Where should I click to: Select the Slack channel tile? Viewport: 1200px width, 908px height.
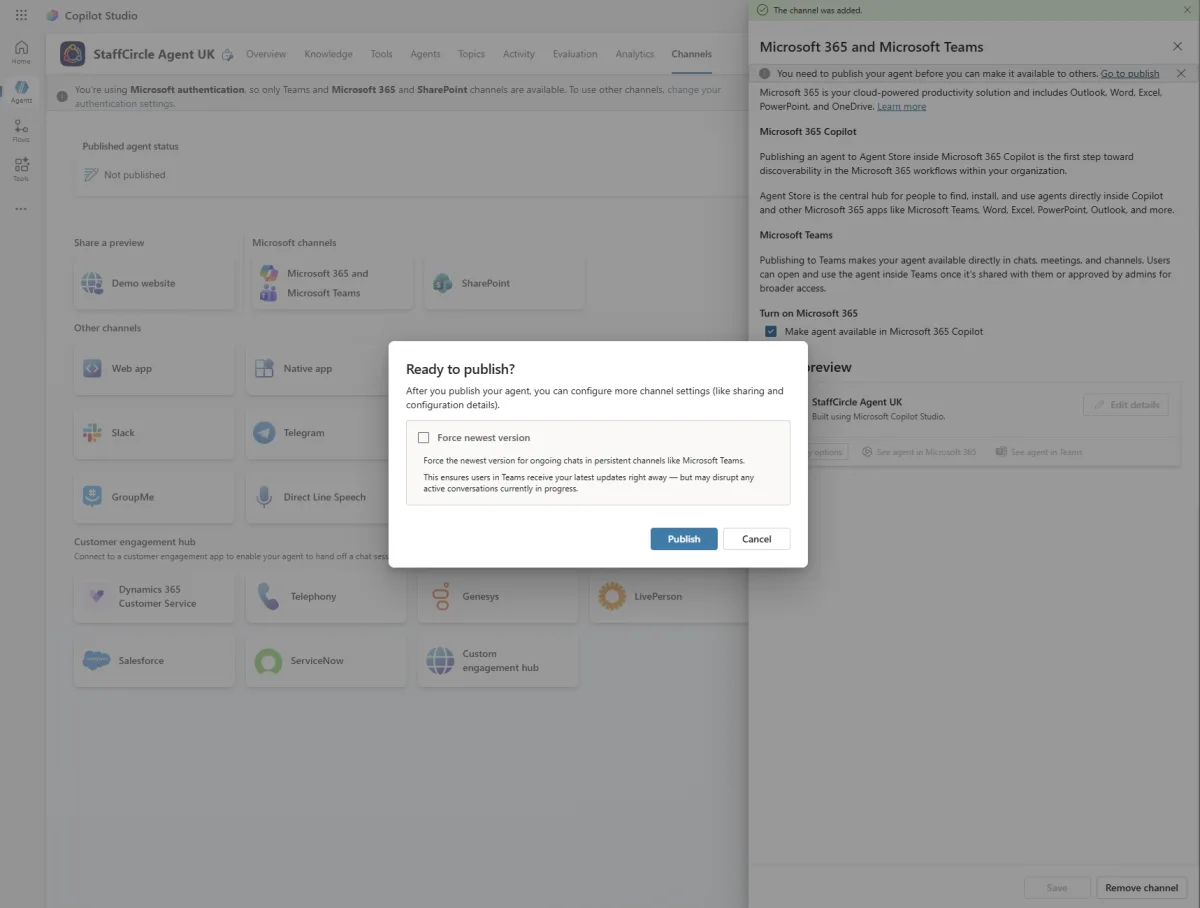[x=154, y=433]
